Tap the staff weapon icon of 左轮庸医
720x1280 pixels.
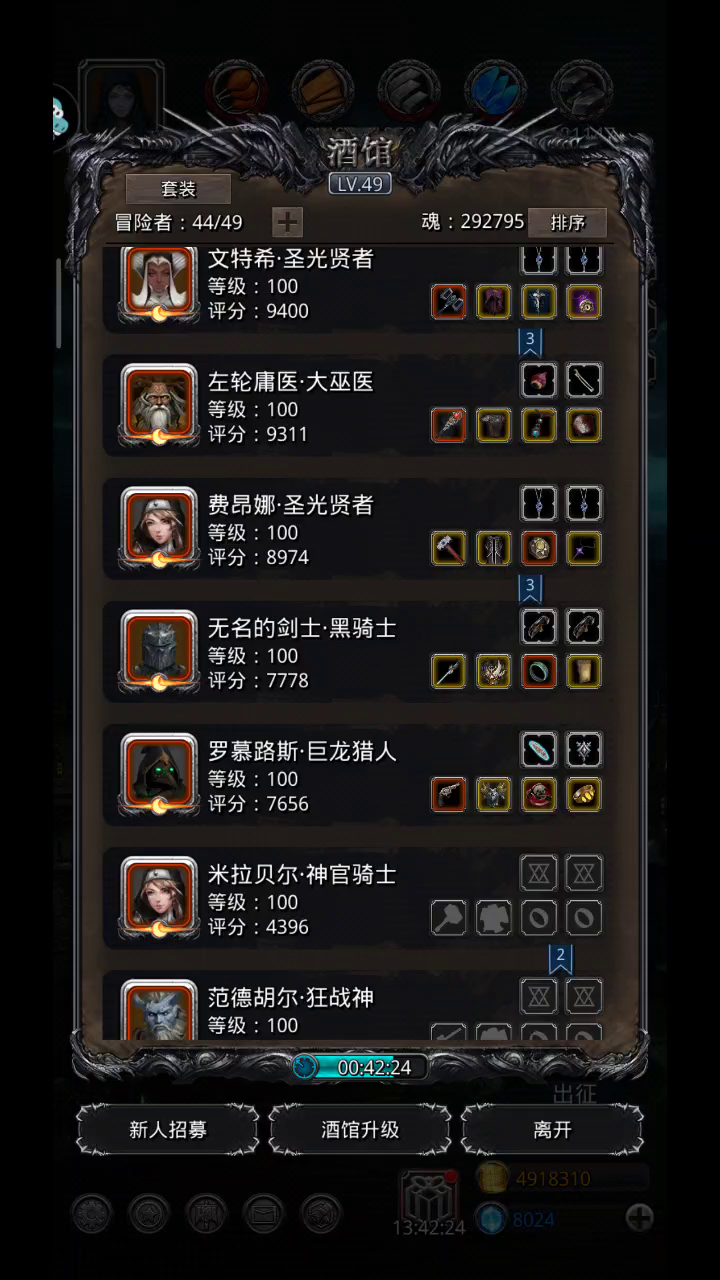448,425
